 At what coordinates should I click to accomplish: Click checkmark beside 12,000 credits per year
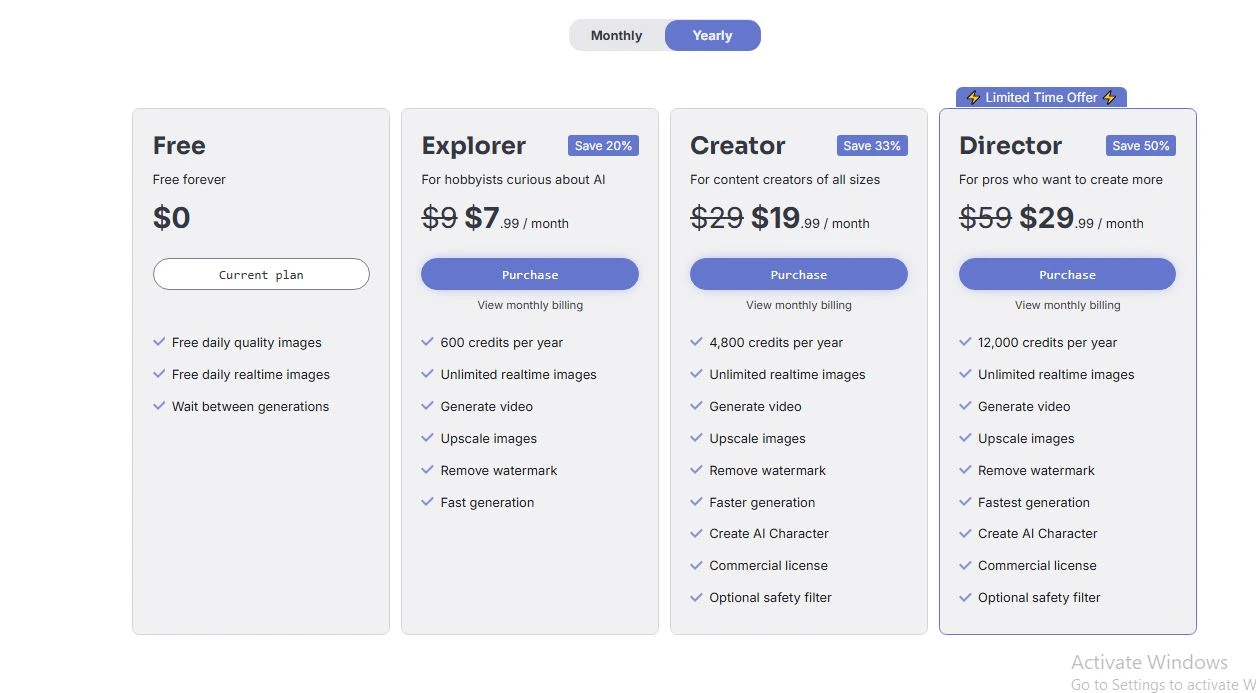[965, 342]
